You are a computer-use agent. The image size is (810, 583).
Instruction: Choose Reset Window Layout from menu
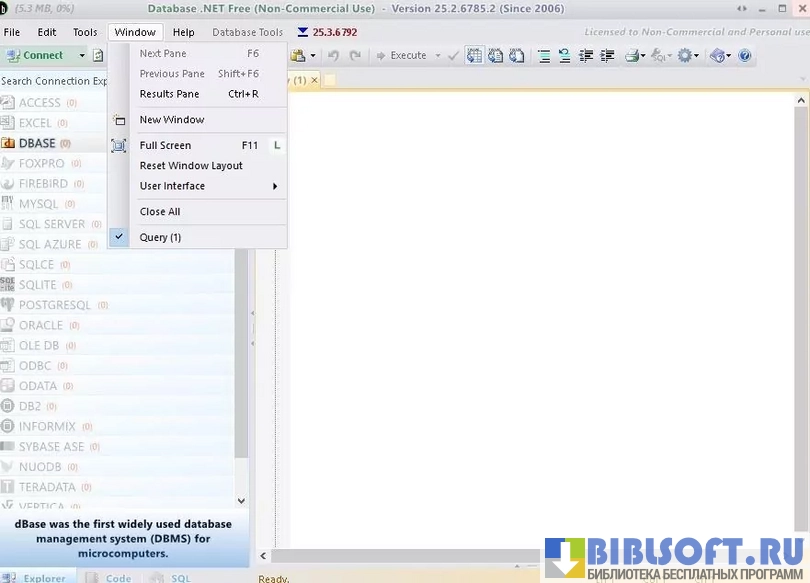pos(191,166)
